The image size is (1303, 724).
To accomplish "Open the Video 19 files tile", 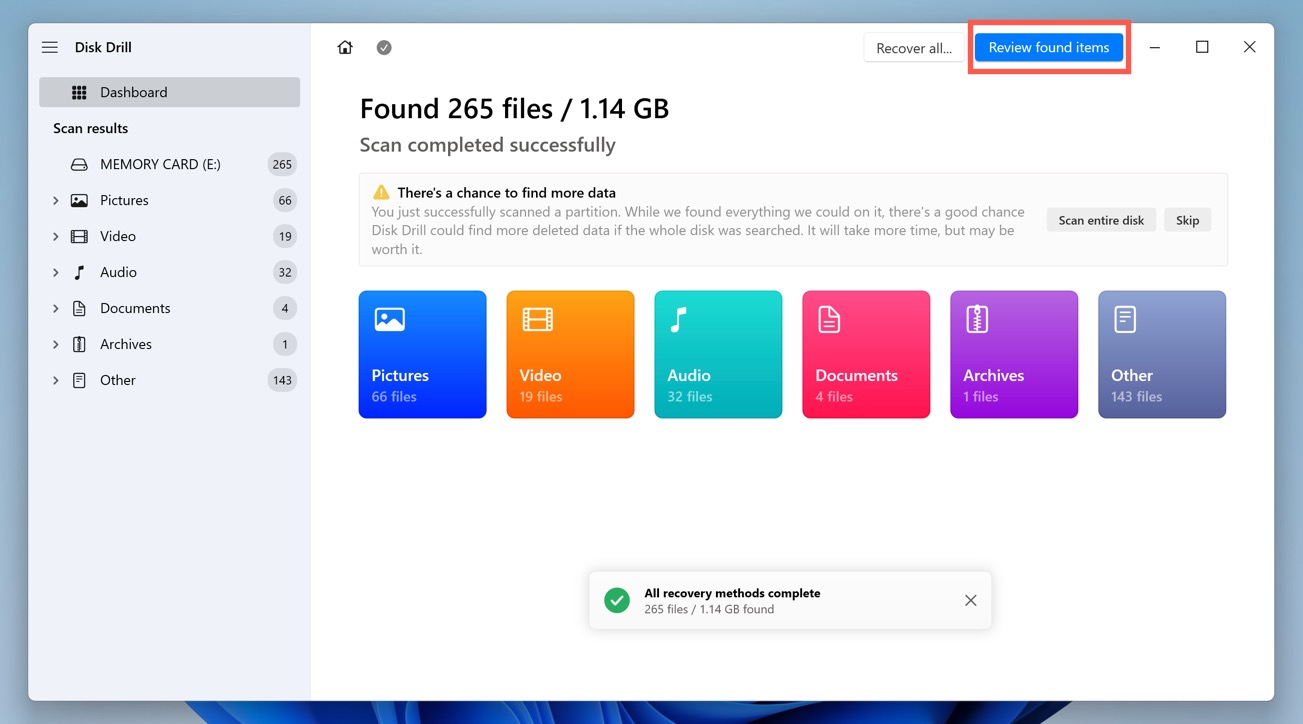I will coord(570,354).
